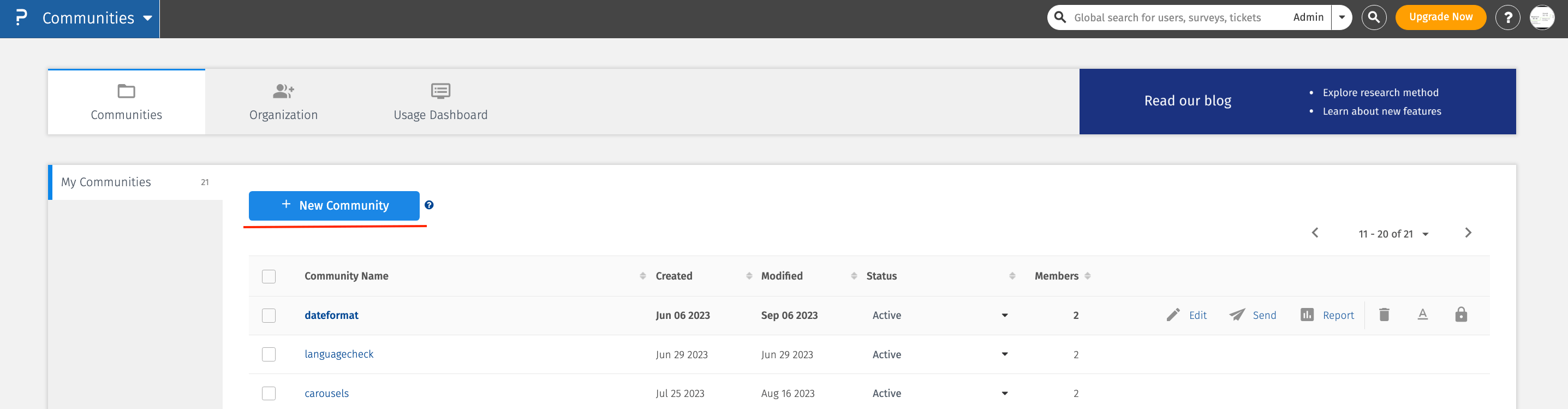Click the round search icon button

[1374, 17]
